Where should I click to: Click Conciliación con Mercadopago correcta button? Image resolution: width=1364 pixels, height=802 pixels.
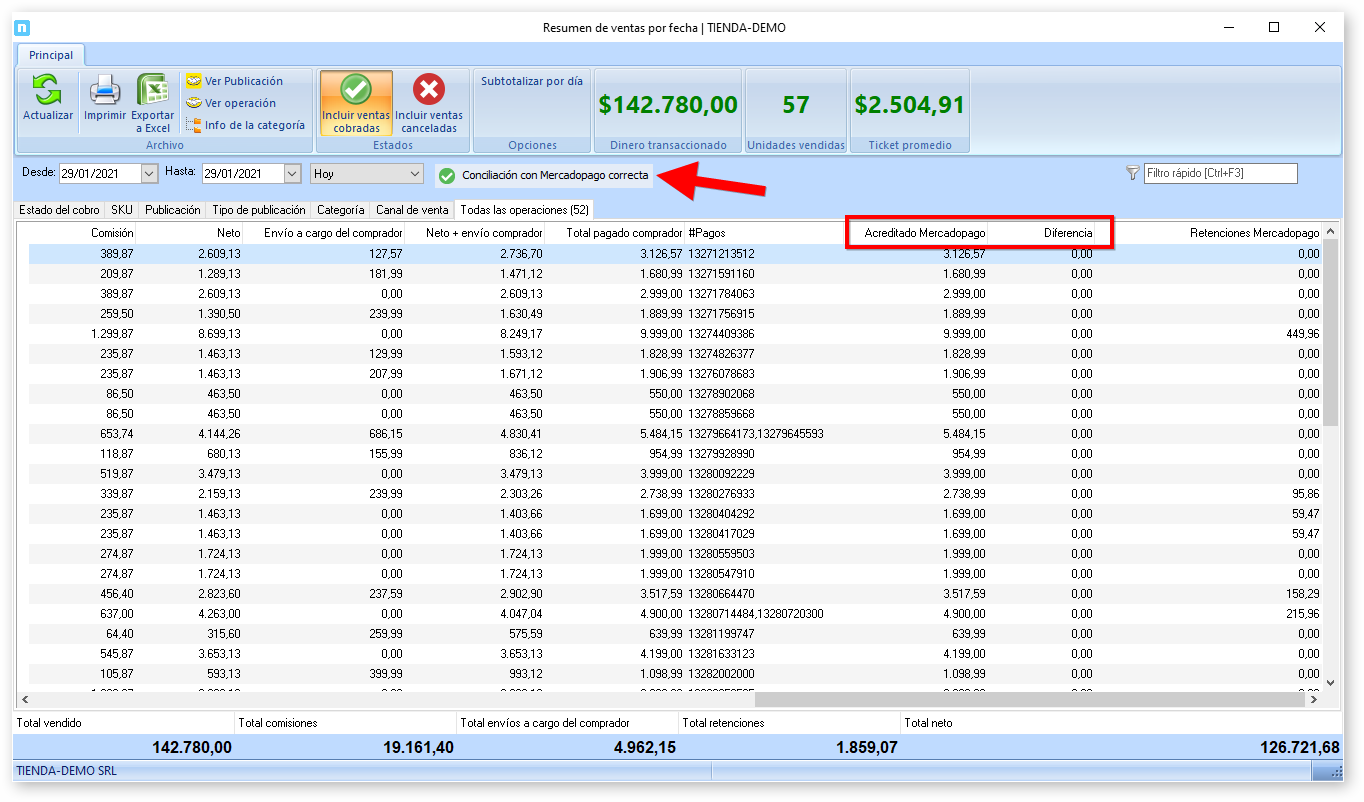point(544,175)
